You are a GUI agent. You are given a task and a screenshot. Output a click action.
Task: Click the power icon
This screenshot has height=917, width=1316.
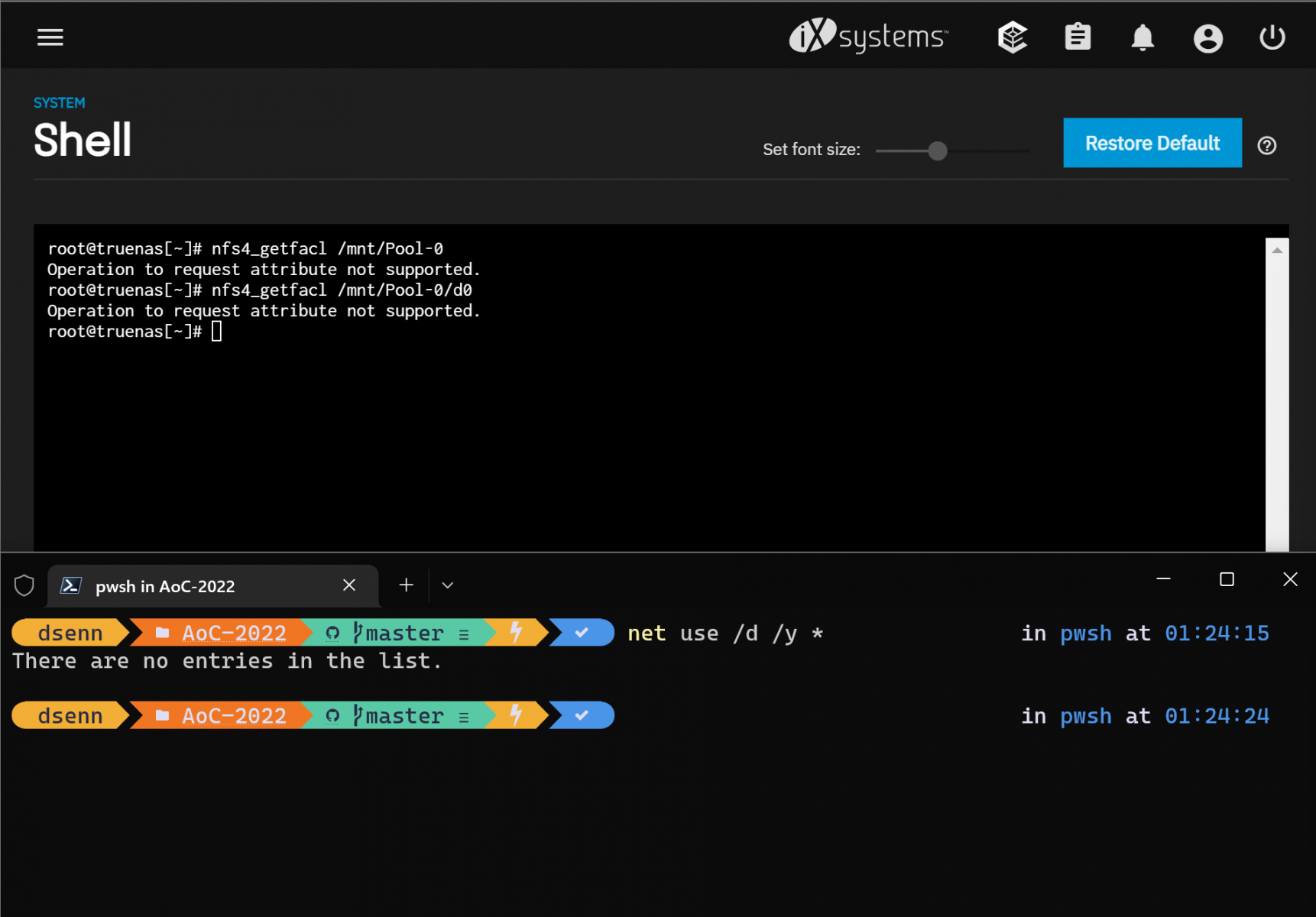1272,37
